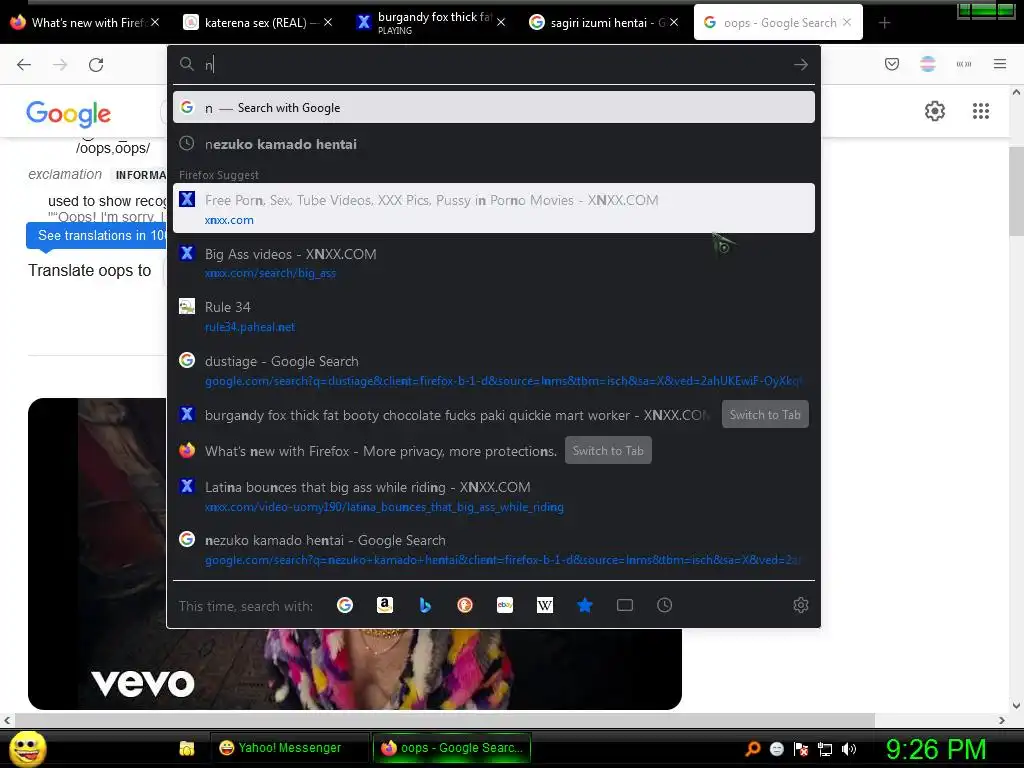
Task: Search in open Tabs using the tab icon
Action: click(625, 605)
